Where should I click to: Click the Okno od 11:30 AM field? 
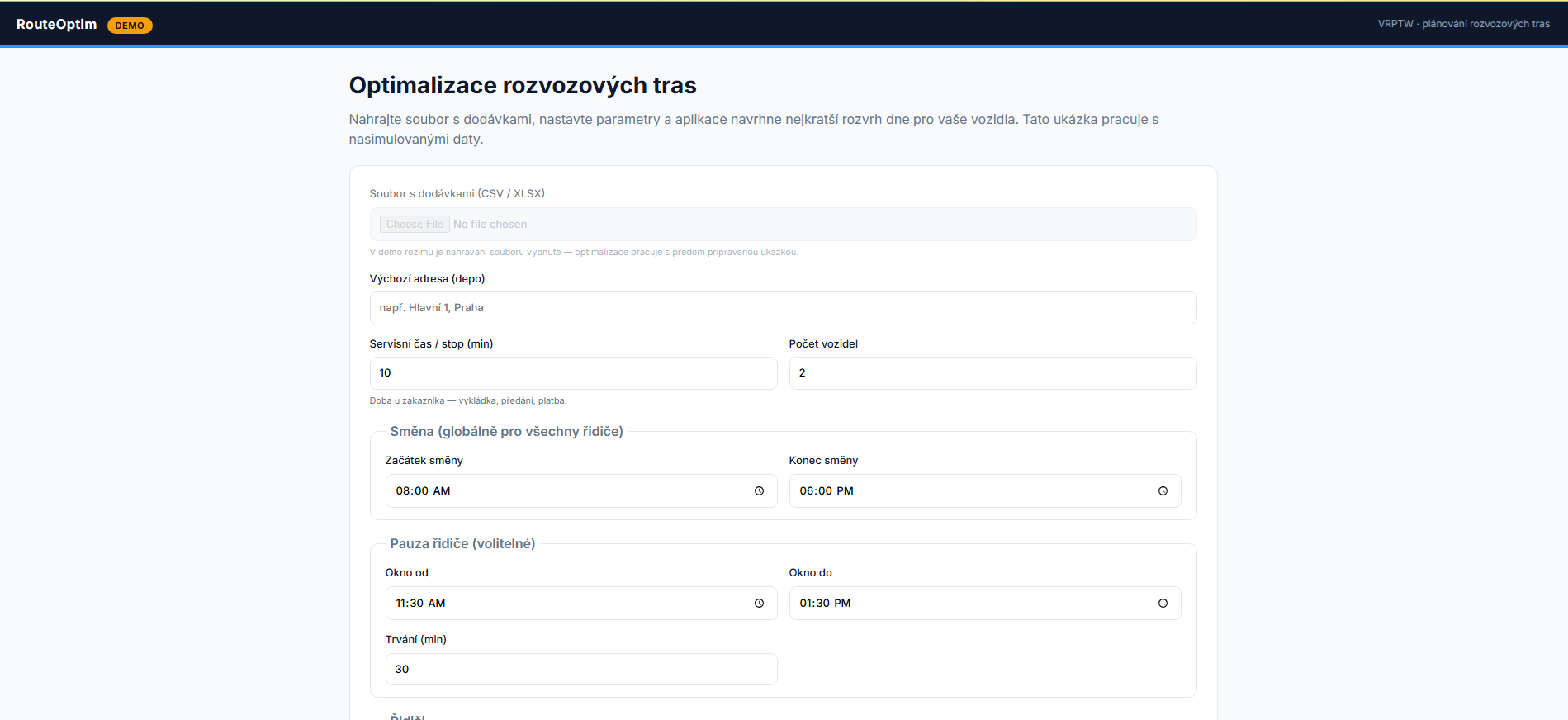[x=581, y=604]
